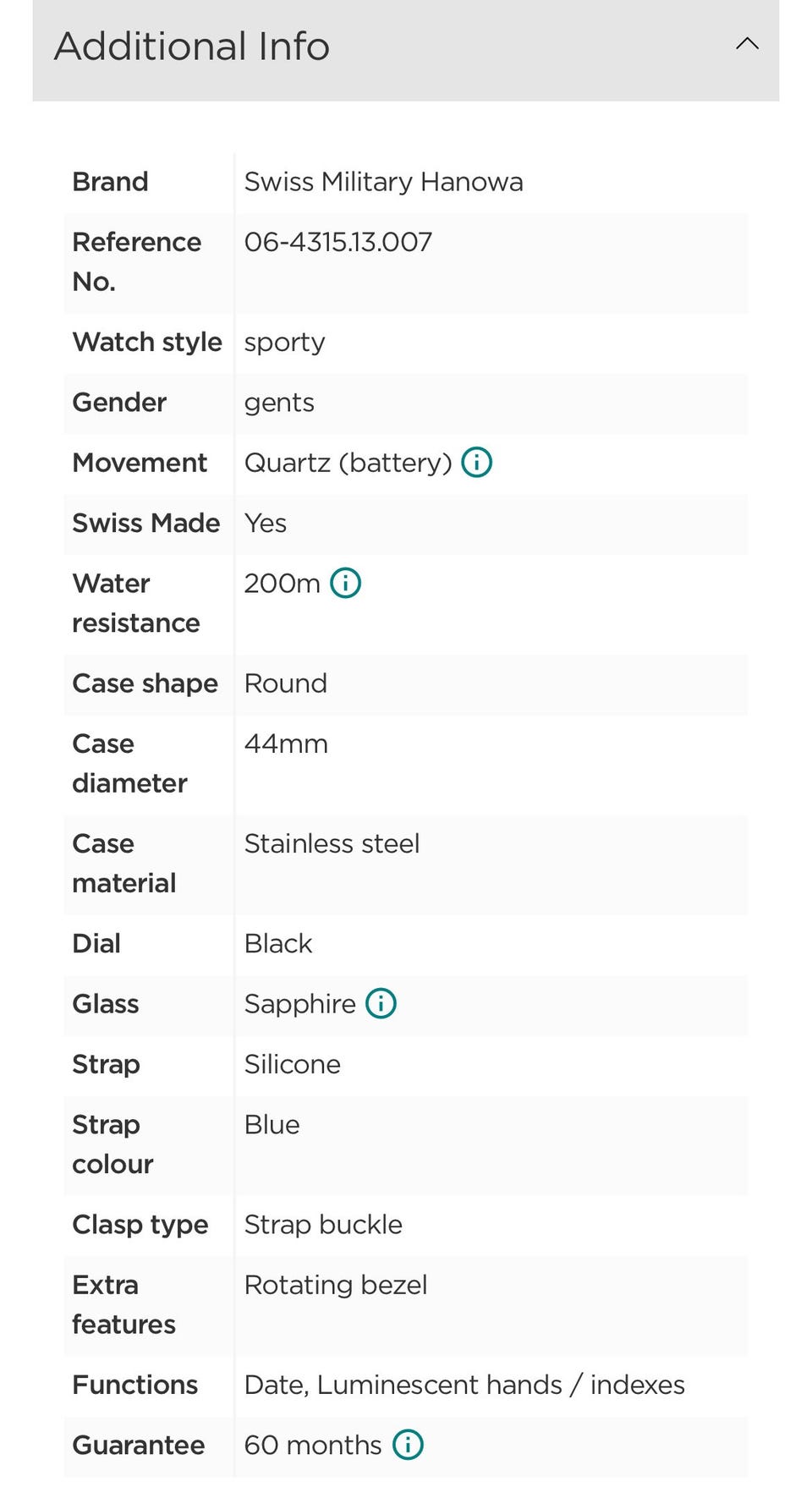Click the Date, Luminescent hands functions text

464,1385
